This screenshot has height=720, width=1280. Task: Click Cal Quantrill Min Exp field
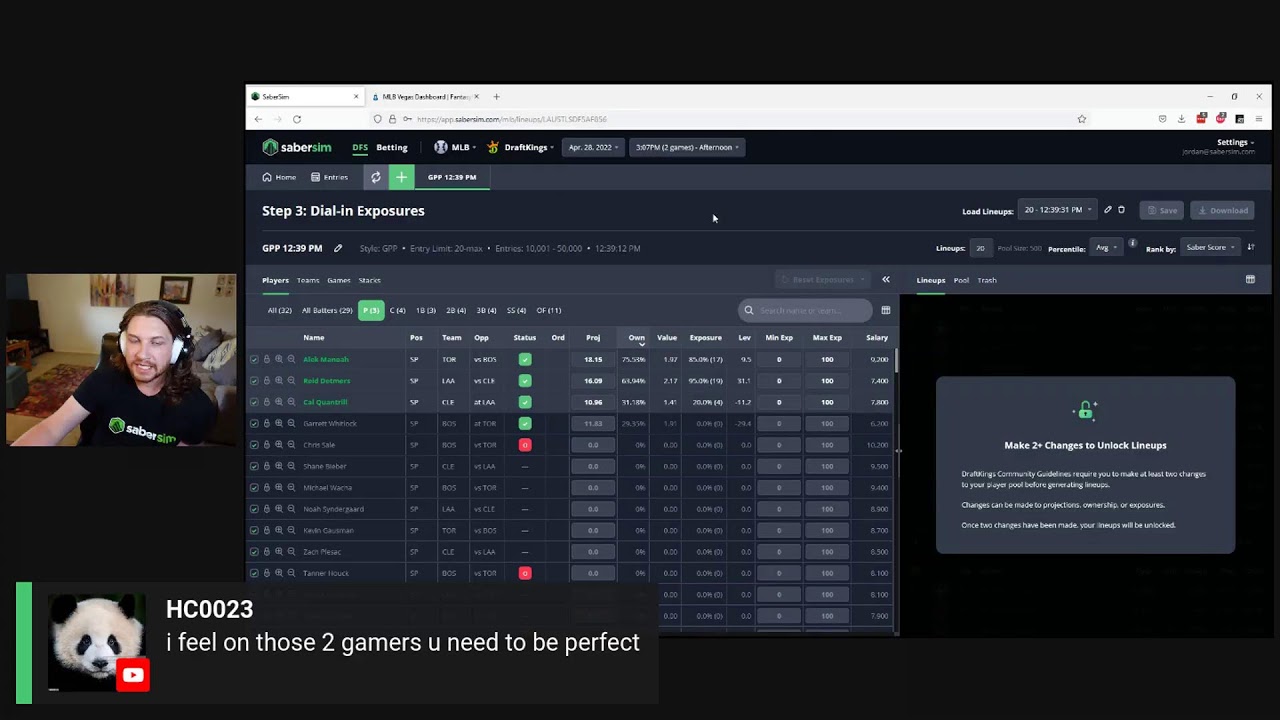click(x=779, y=402)
